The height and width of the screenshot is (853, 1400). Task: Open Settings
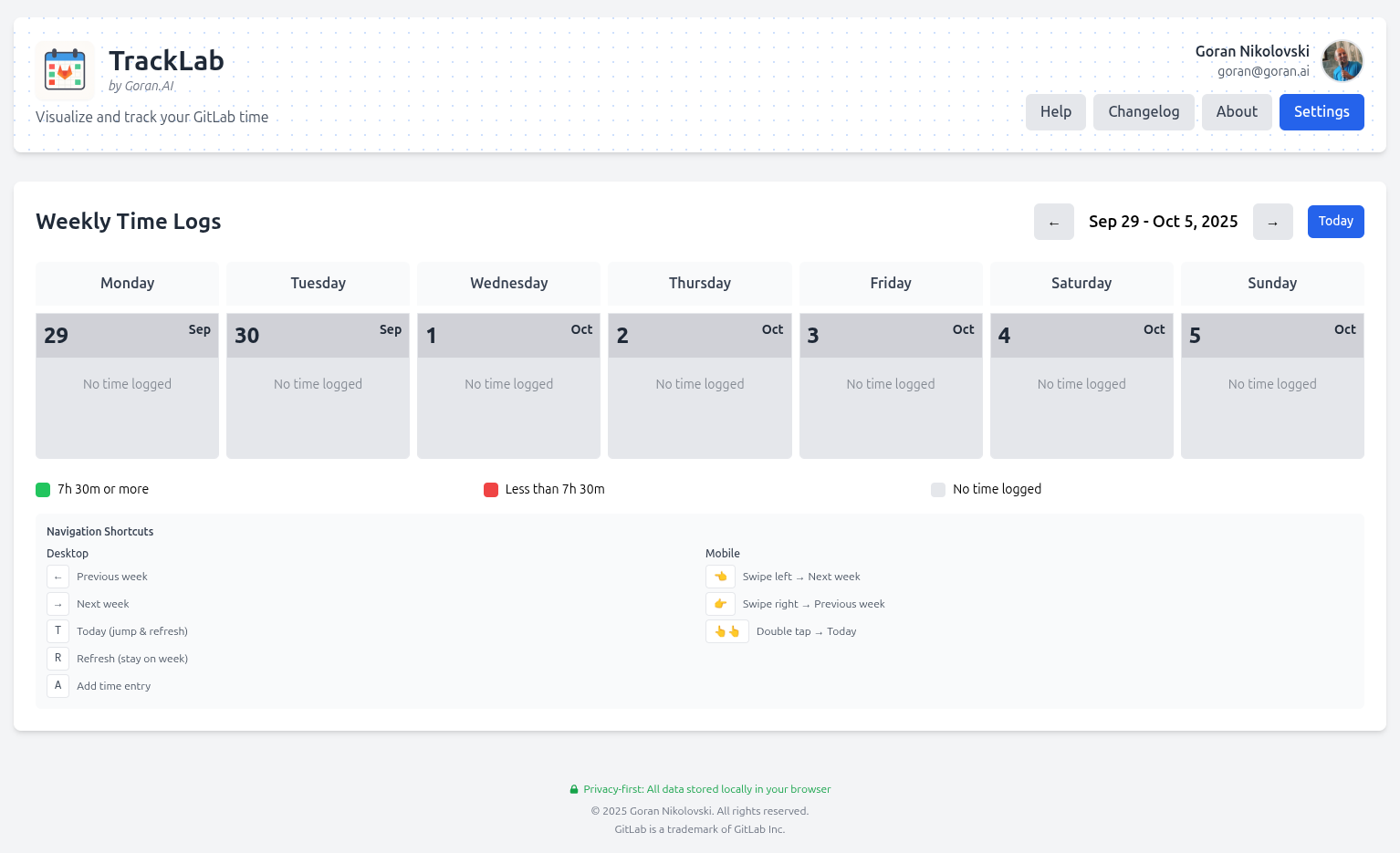click(x=1321, y=111)
